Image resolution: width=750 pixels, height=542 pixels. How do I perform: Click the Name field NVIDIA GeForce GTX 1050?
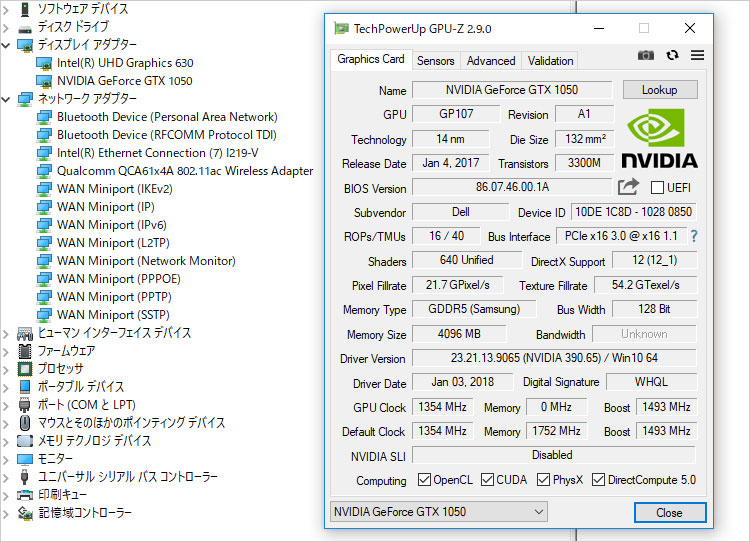tap(512, 90)
